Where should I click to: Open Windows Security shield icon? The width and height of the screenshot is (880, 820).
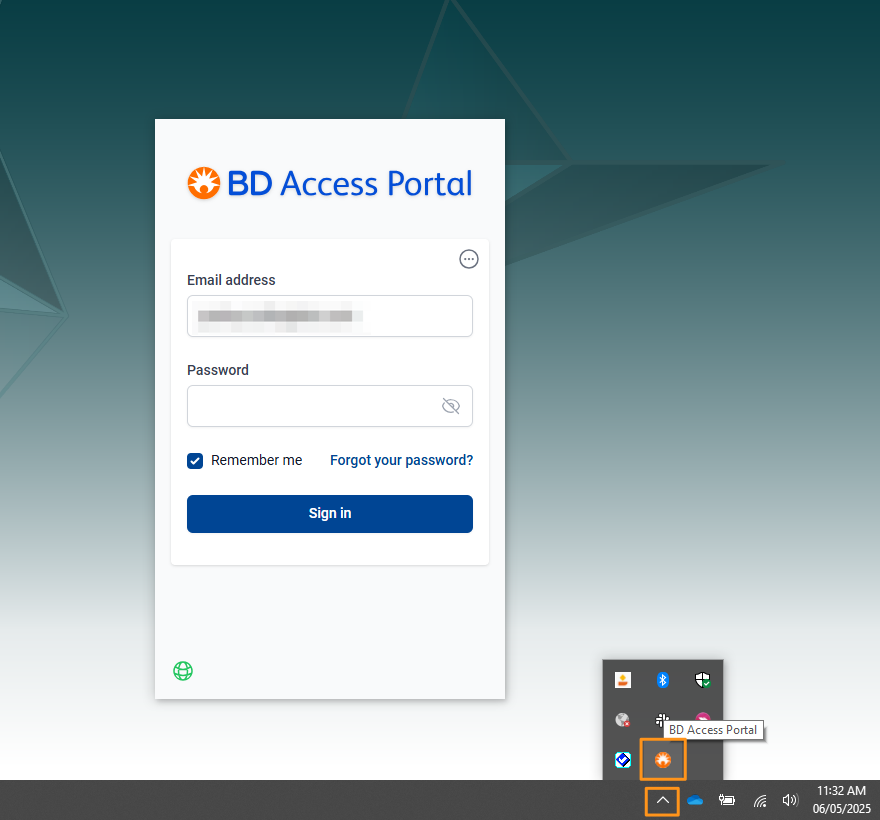point(702,680)
